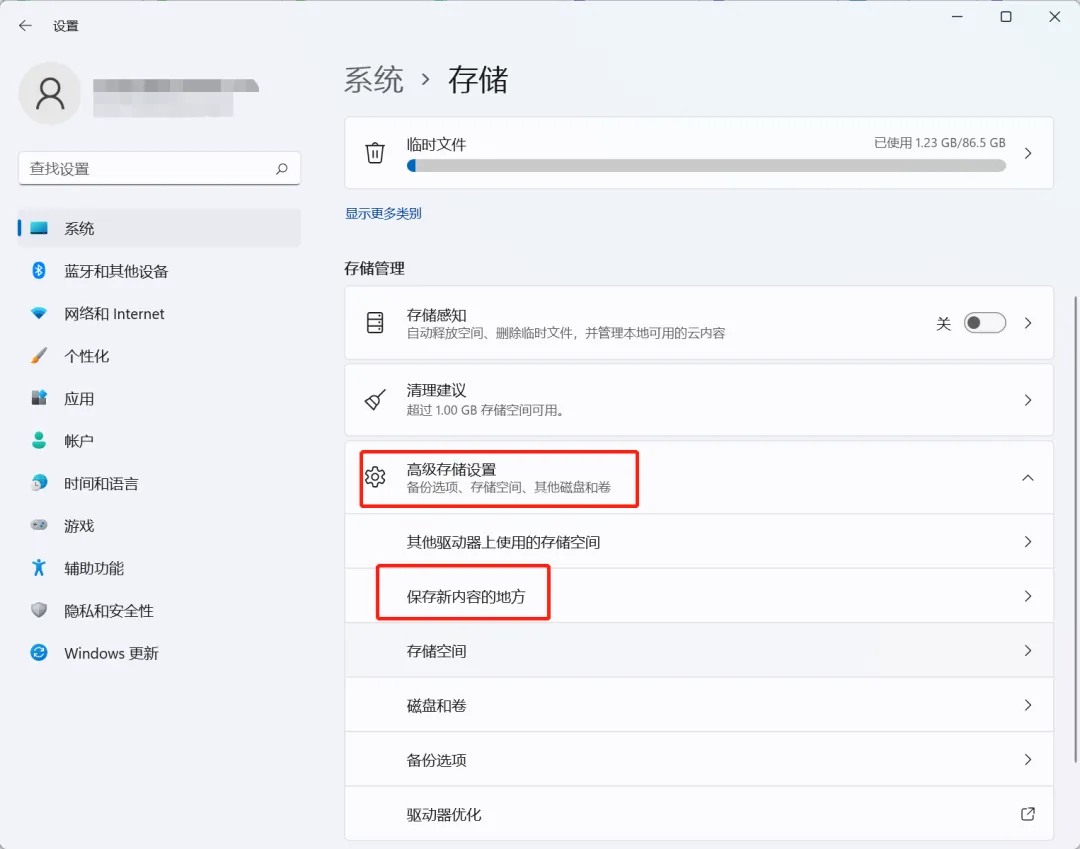The width and height of the screenshot is (1080, 849).
Task: Open 网络和 Internet settings
Action: 159,313
